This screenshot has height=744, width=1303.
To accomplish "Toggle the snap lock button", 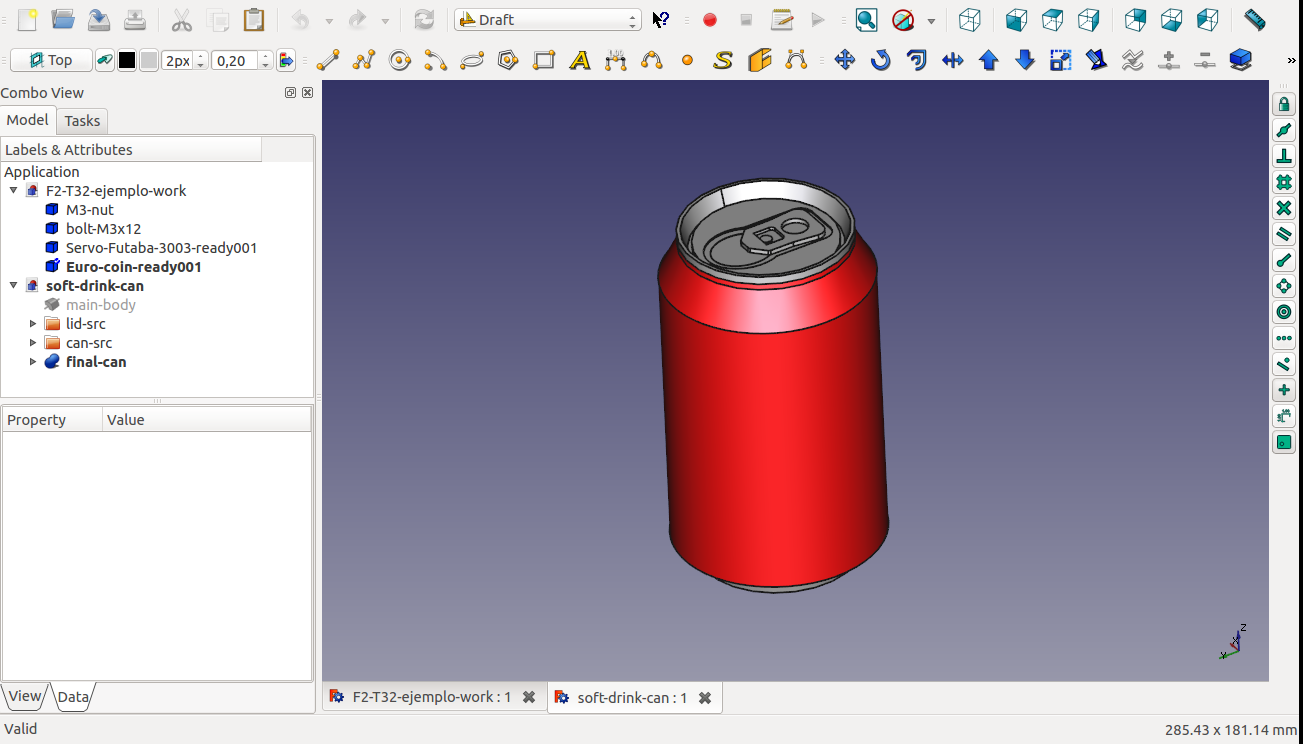I will point(1284,105).
